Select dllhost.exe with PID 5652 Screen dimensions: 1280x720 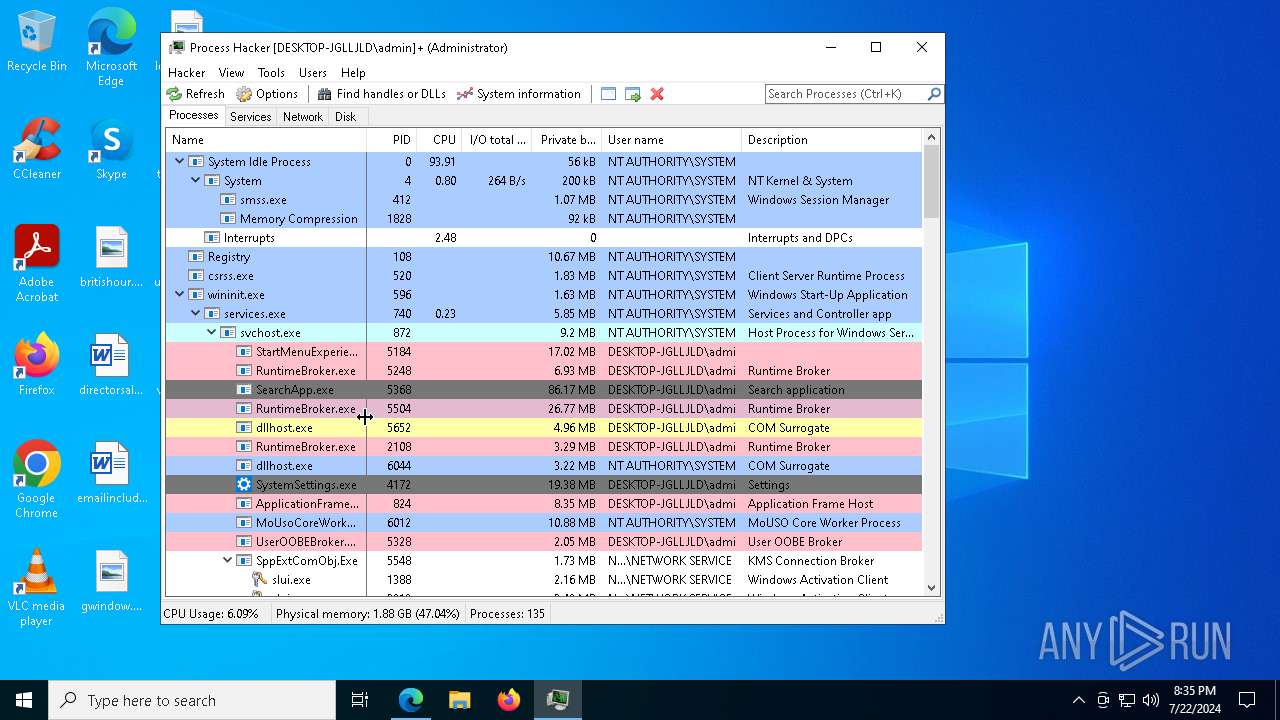544,427
